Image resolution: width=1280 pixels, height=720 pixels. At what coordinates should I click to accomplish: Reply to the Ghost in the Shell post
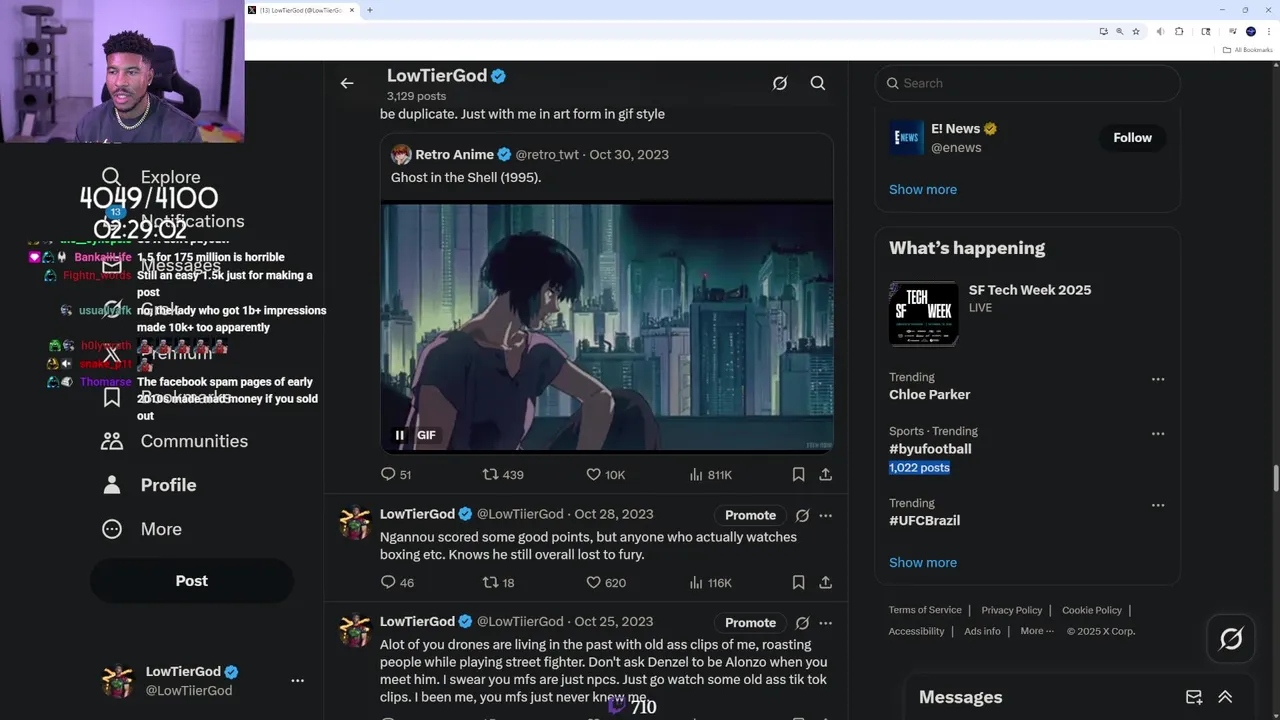click(x=388, y=474)
